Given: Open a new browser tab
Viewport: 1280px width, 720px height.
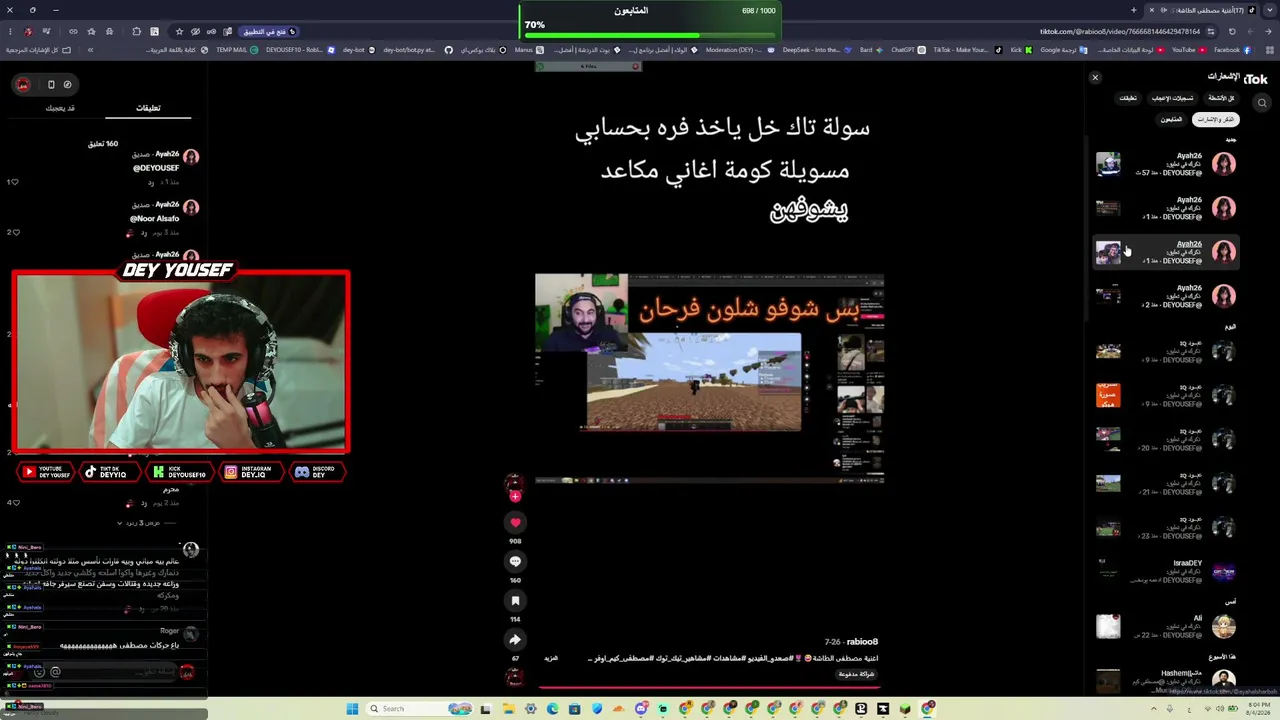Looking at the screenshot, I should pos(1133,10).
